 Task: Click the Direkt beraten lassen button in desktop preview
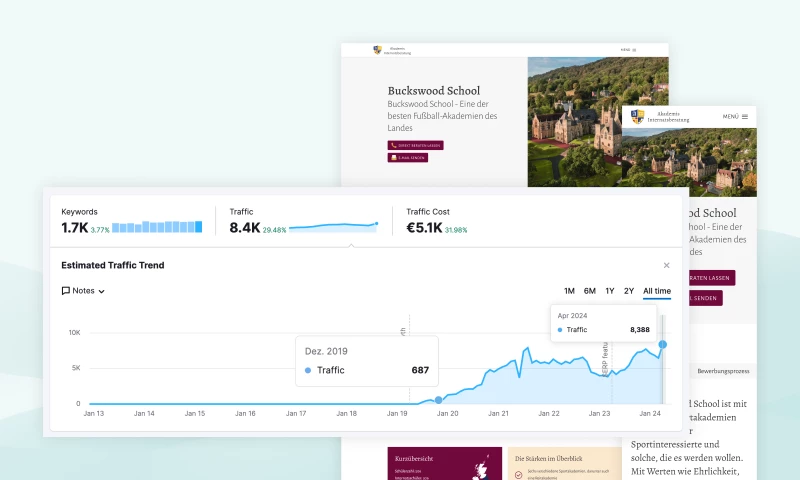point(415,145)
